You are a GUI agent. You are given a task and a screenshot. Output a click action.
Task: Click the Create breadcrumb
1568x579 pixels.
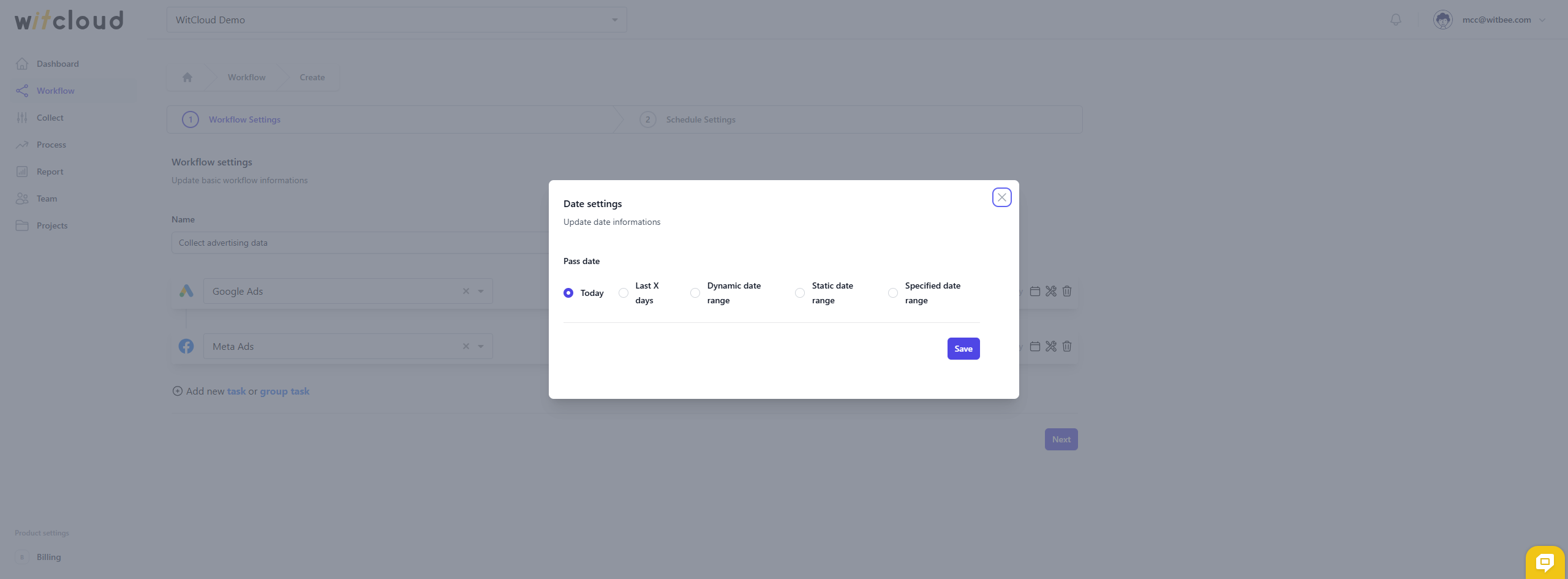[x=312, y=77]
